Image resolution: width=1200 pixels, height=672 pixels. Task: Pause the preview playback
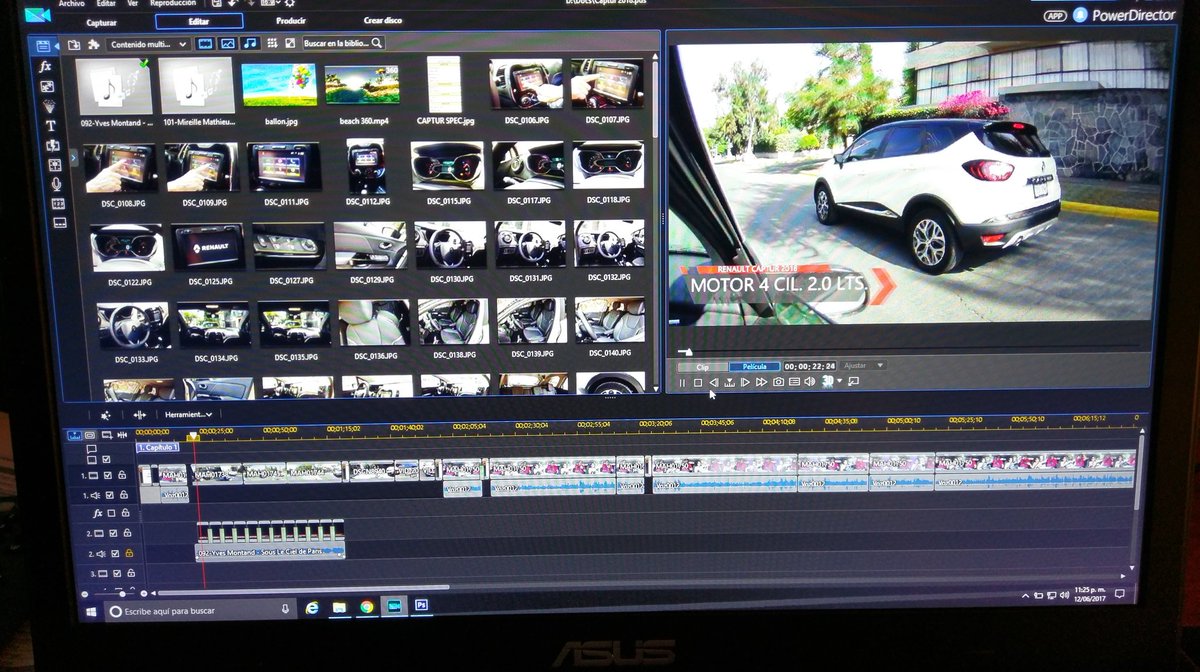tap(682, 382)
